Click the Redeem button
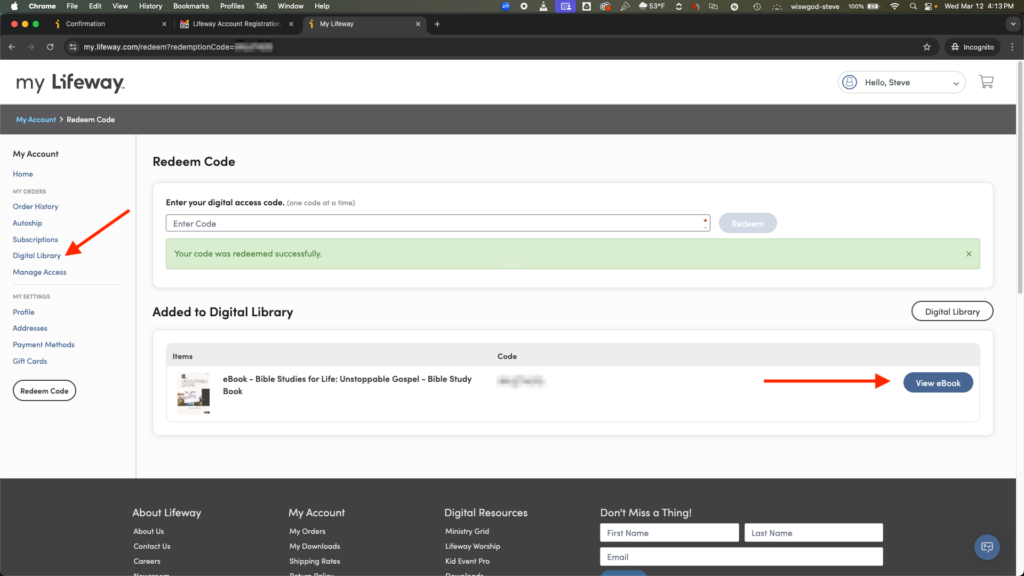The height and width of the screenshot is (576, 1024). pyautogui.click(x=747, y=223)
